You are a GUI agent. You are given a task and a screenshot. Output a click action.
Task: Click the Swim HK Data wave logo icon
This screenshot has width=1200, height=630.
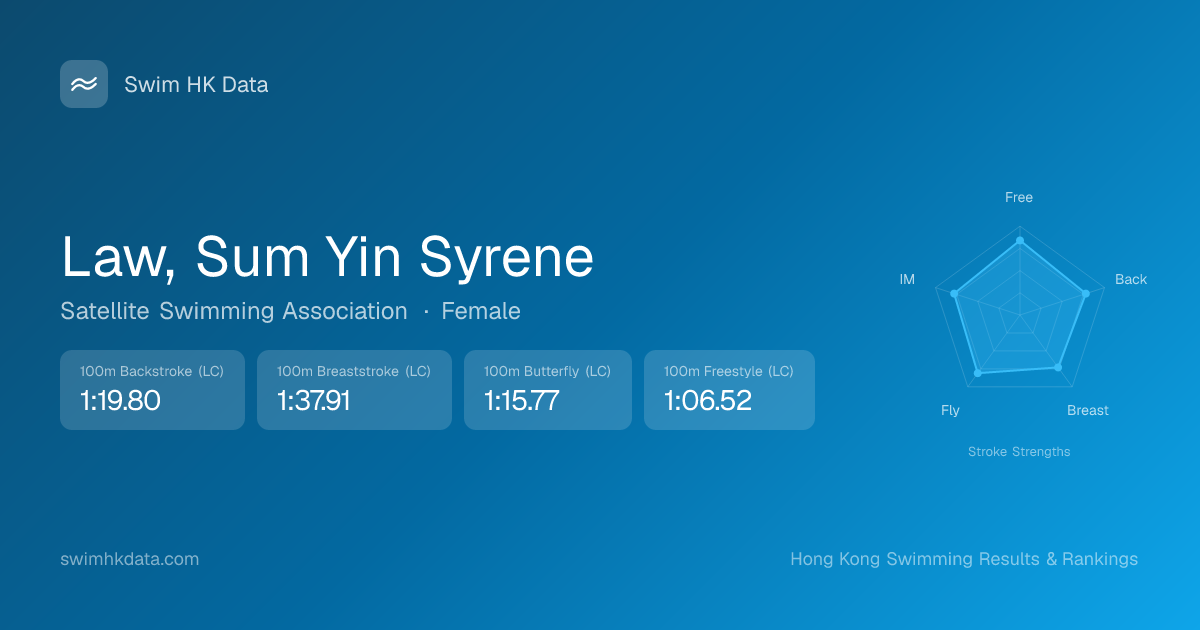pos(84,84)
